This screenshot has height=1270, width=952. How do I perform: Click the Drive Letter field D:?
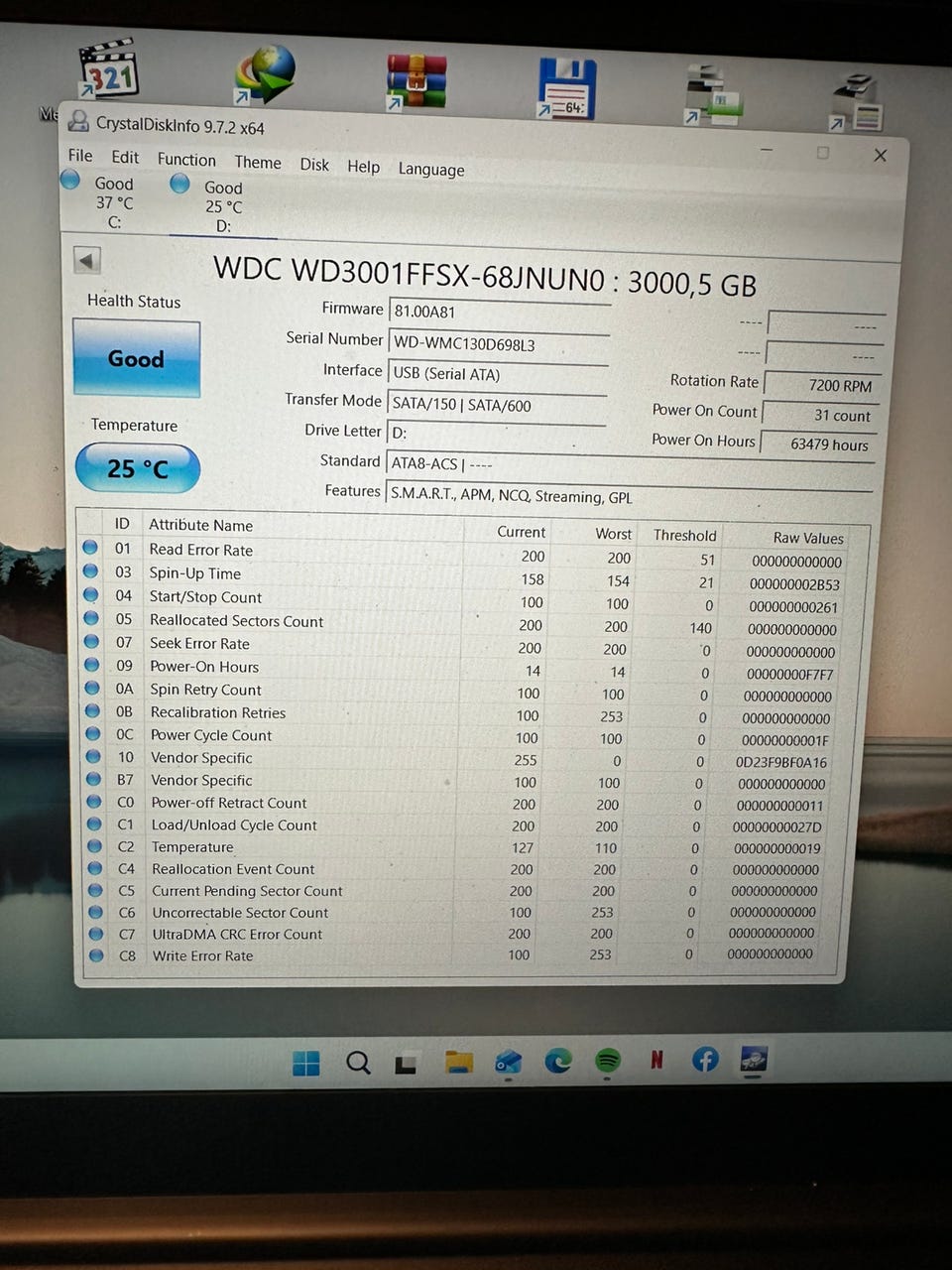click(495, 433)
